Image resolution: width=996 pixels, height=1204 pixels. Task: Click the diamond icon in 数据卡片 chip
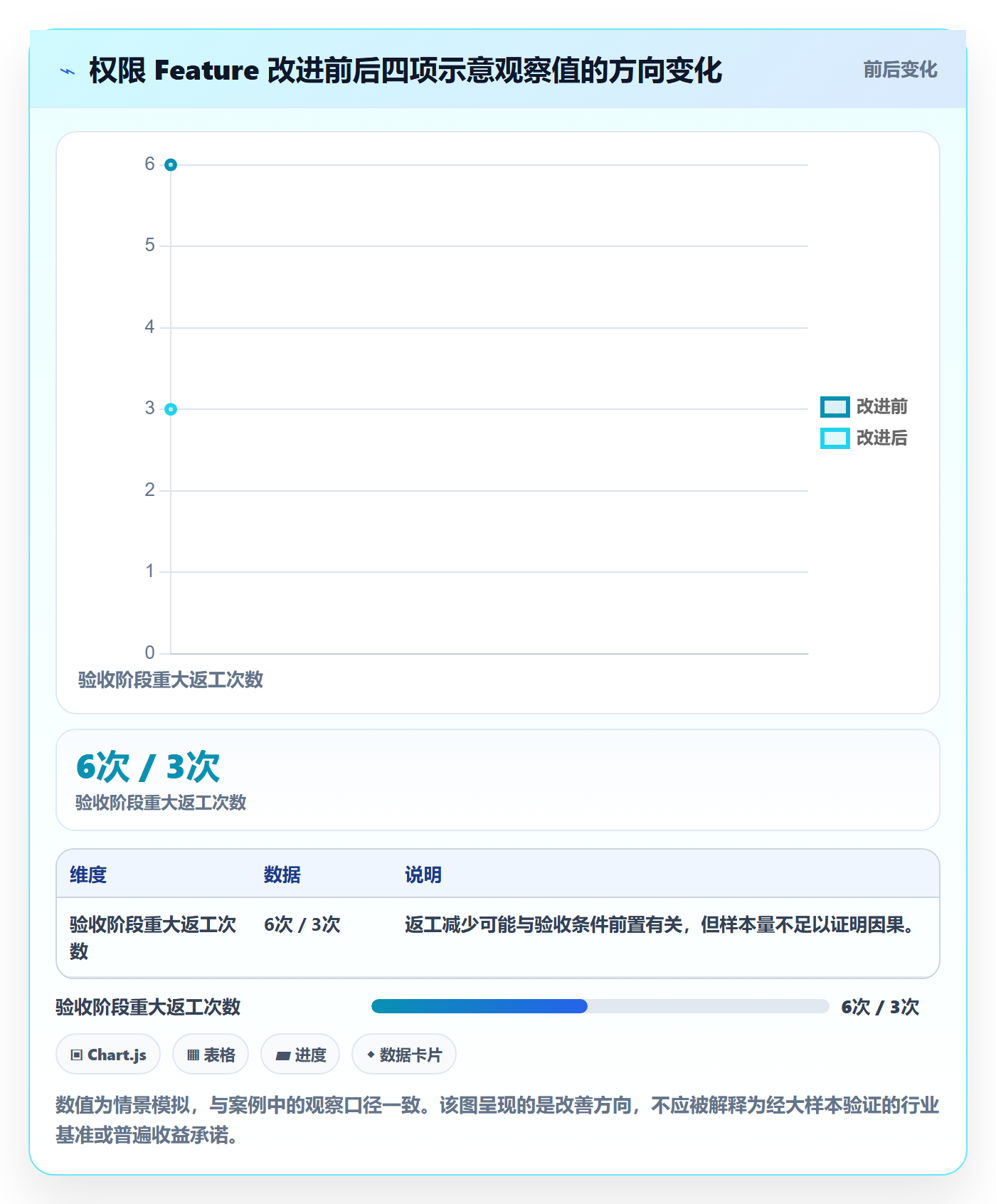click(371, 1055)
